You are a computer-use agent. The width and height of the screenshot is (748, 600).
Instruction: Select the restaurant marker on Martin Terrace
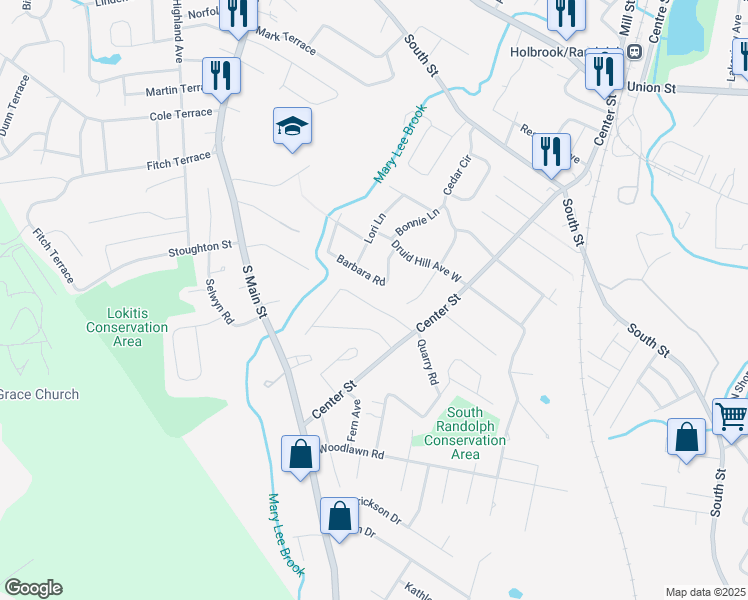[x=221, y=77]
